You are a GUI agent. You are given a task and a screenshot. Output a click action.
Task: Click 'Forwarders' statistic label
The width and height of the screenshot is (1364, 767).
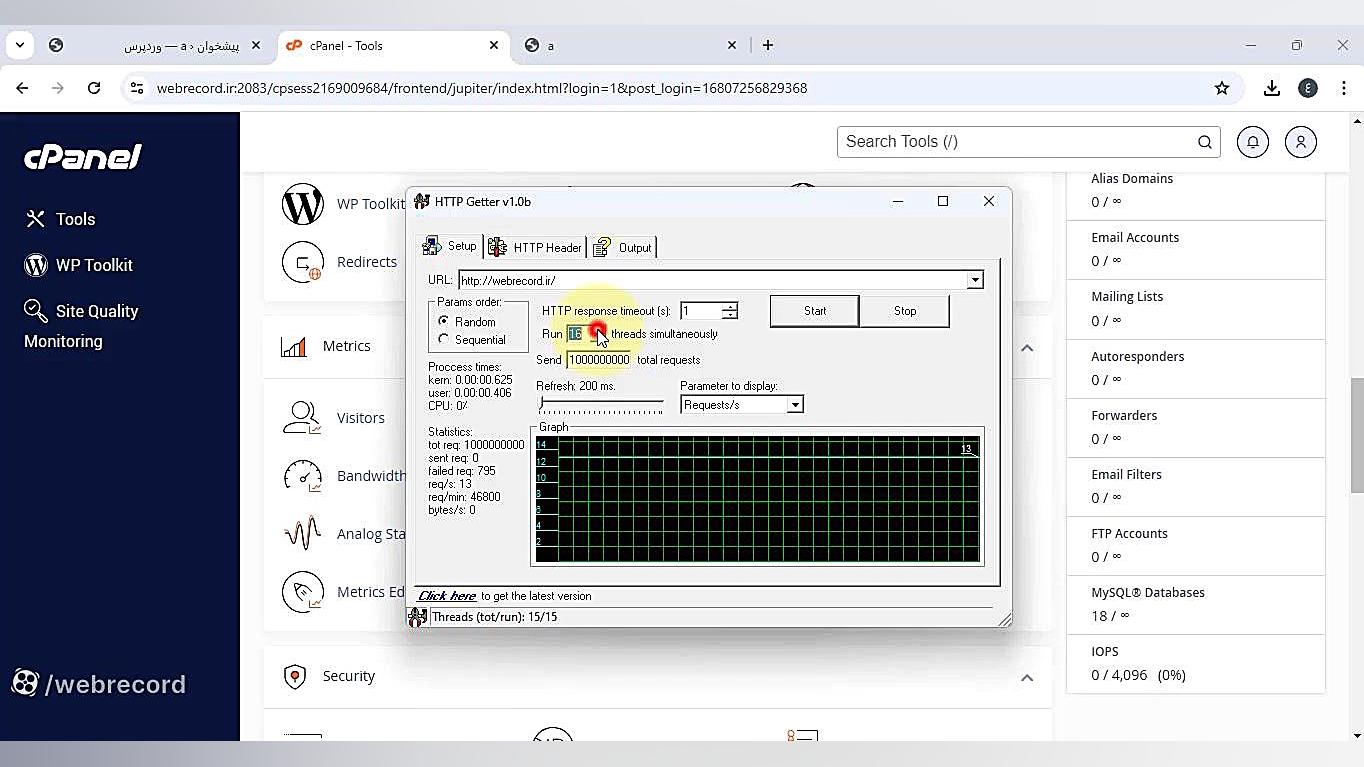pyautogui.click(x=1124, y=416)
